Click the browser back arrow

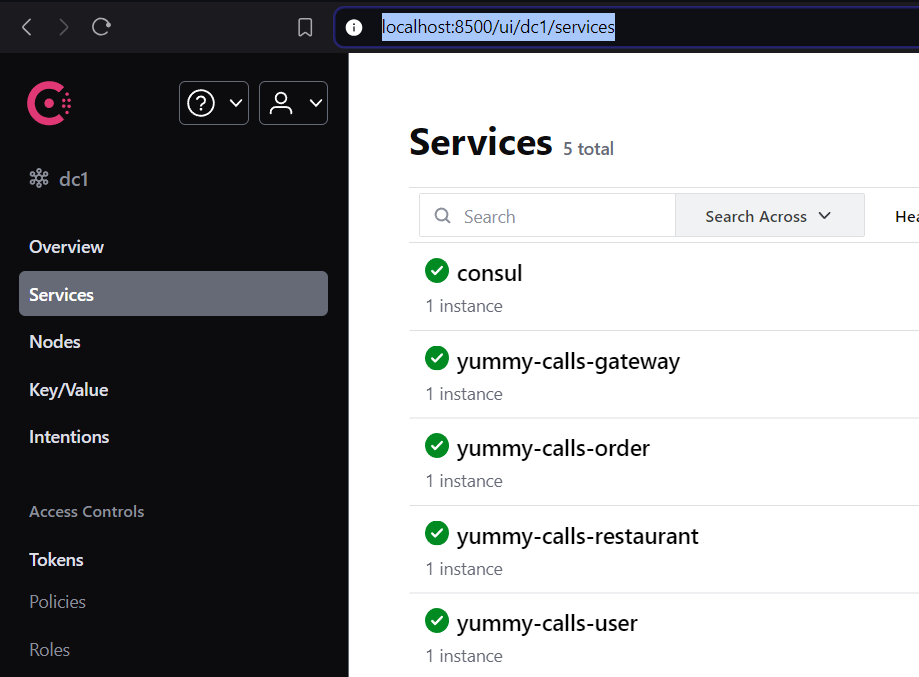click(x=27, y=27)
